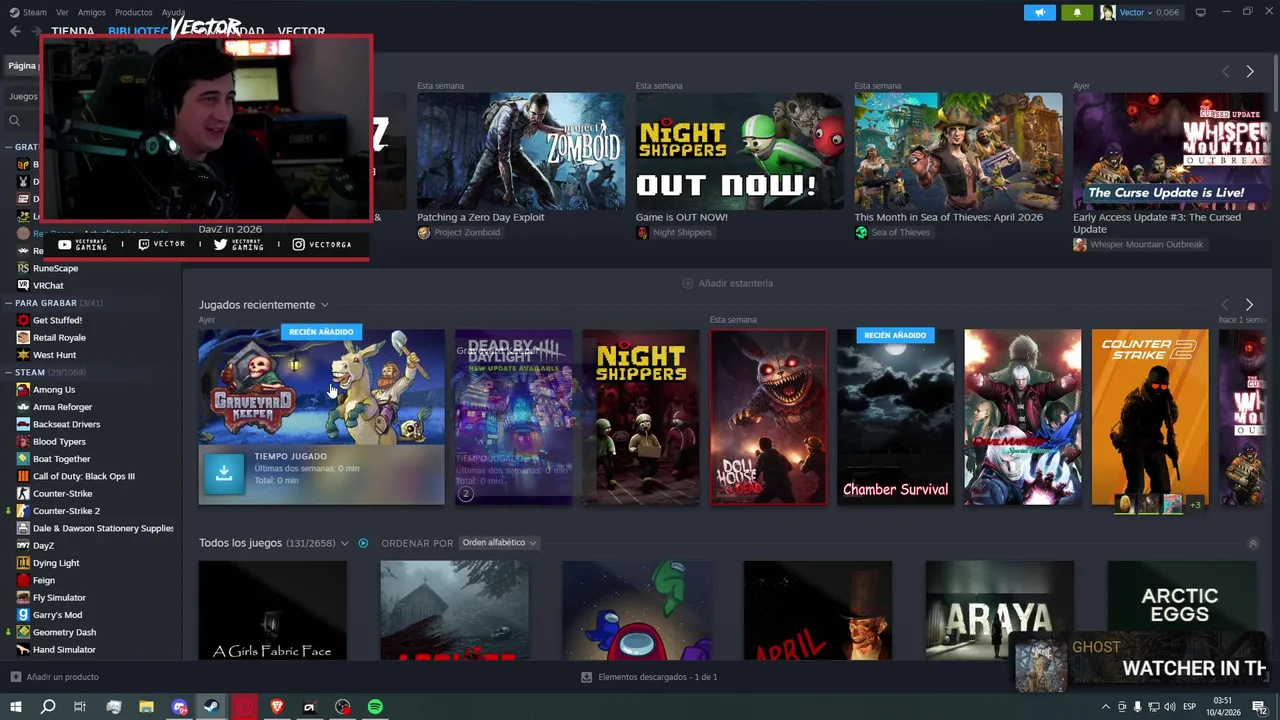Go to the TIENDA tab
The image size is (1280, 720).
click(x=73, y=31)
